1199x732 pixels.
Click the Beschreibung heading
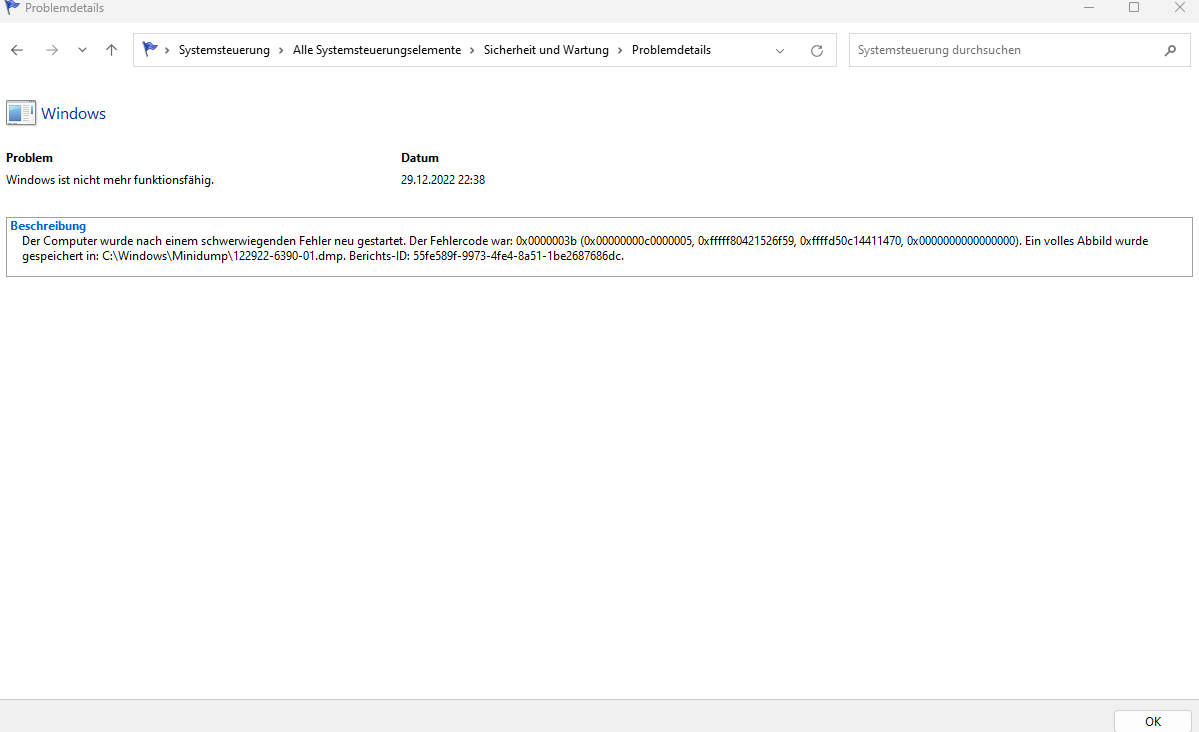[x=48, y=226]
